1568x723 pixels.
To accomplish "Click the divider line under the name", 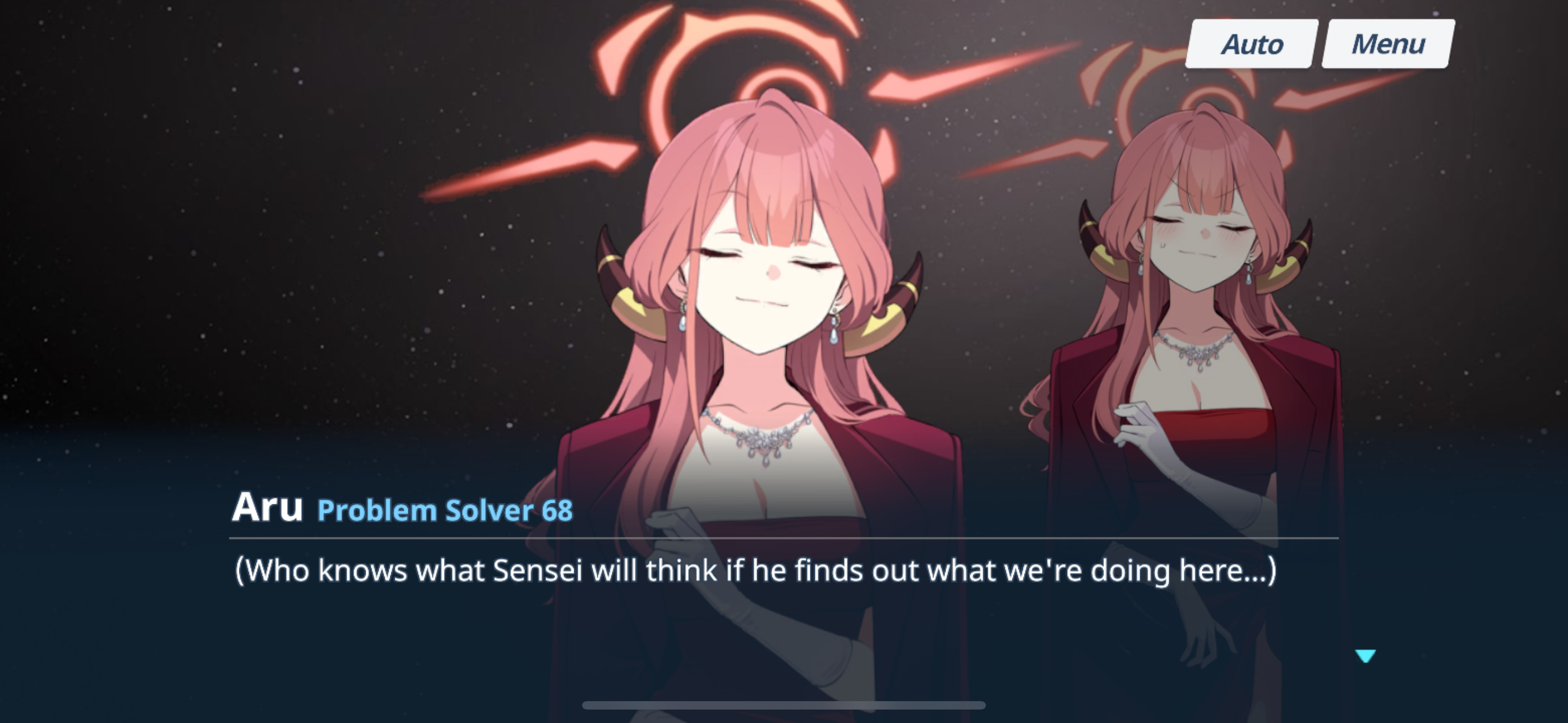I will pyautogui.click(x=783, y=539).
